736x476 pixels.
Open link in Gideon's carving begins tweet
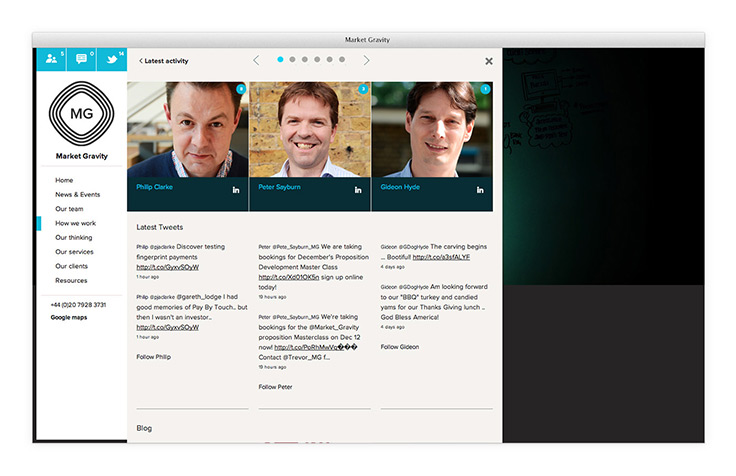coord(441,257)
